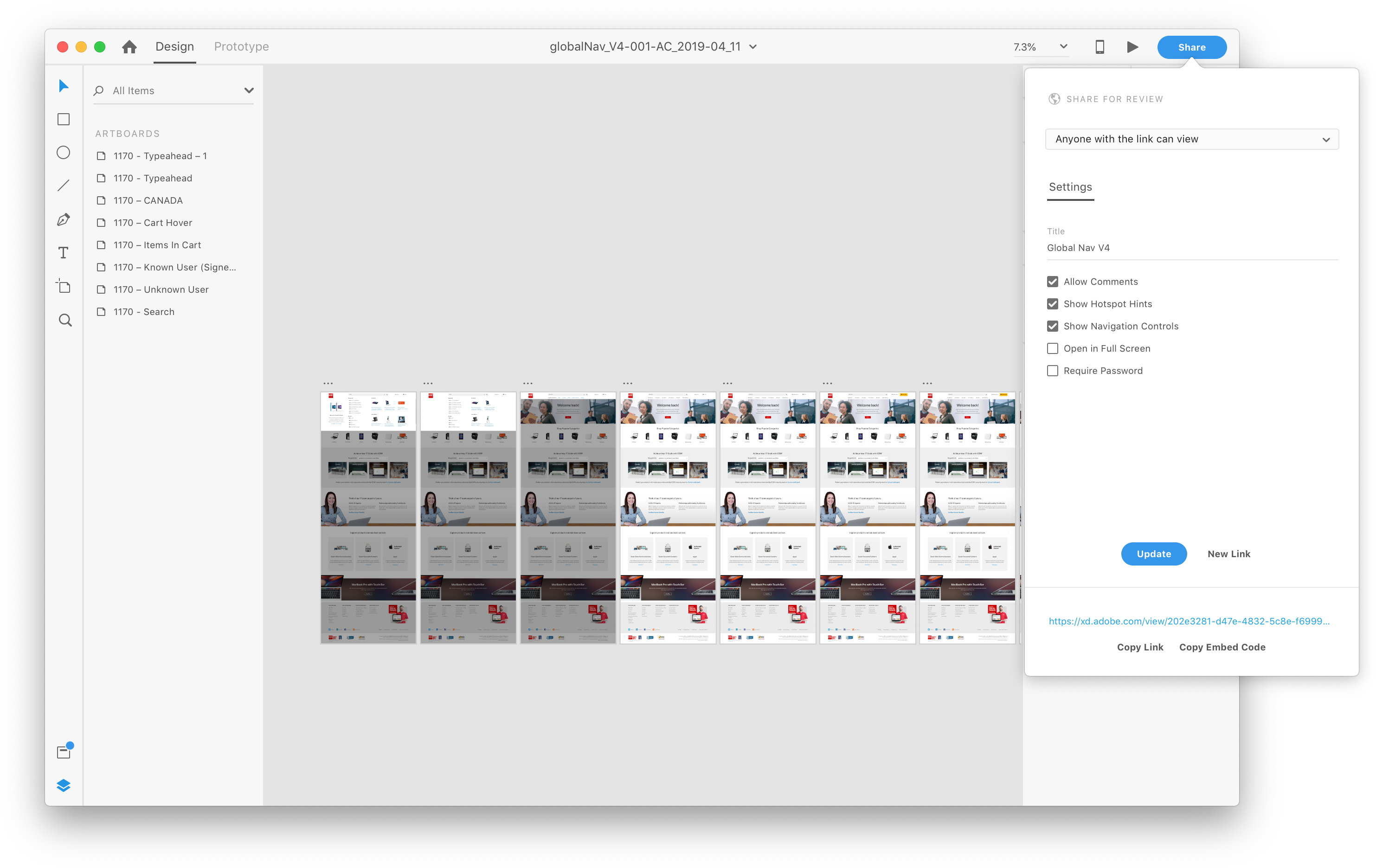
Task: Select the Text tool
Action: tap(64, 252)
